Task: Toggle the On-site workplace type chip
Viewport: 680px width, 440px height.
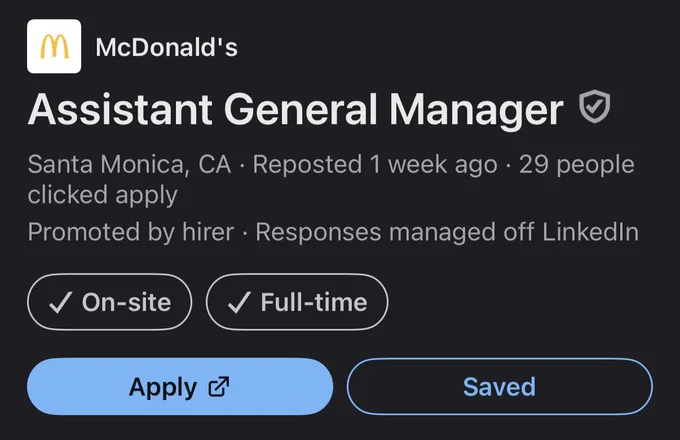Action: 109,302
